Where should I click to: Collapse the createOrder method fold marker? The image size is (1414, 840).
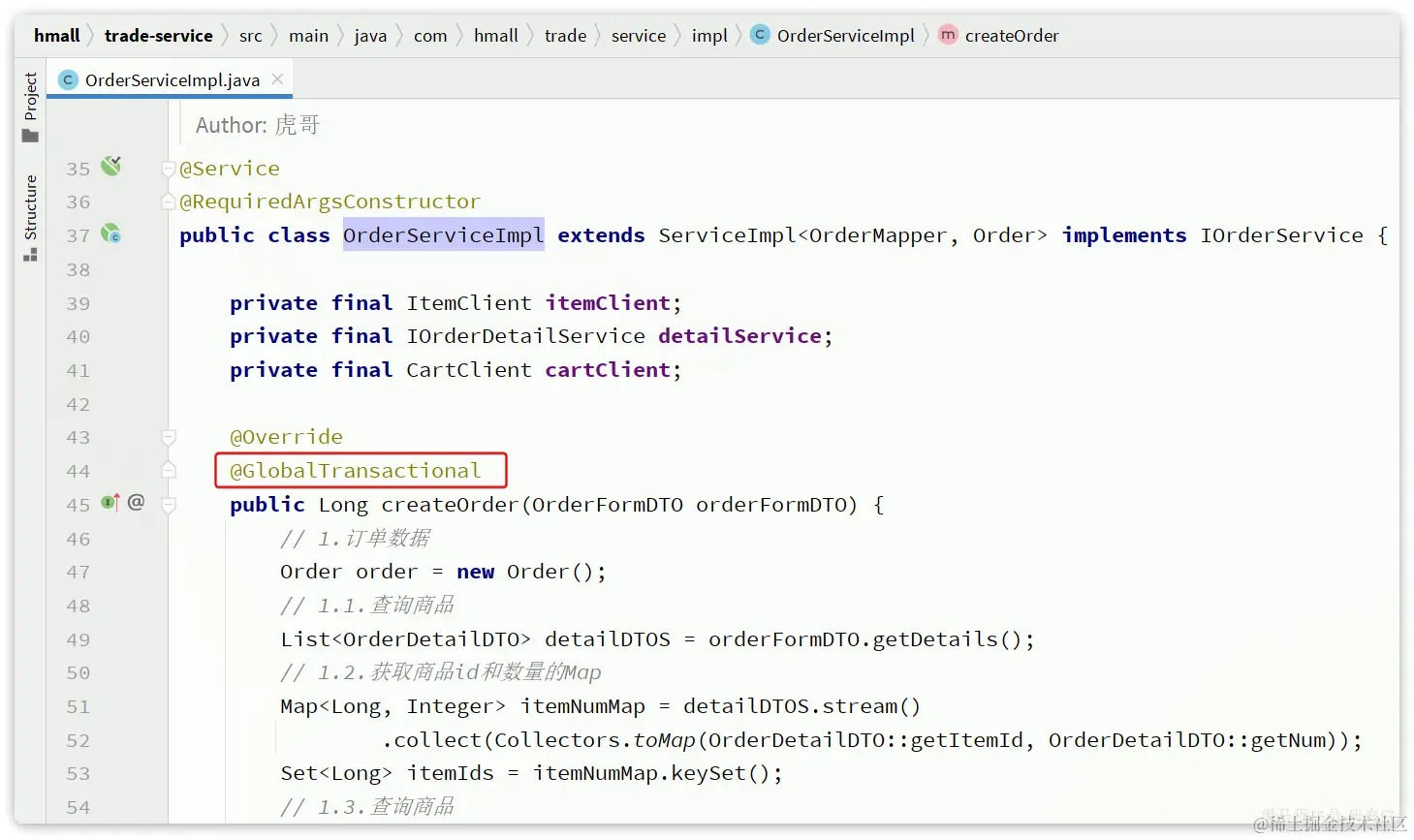click(169, 505)
